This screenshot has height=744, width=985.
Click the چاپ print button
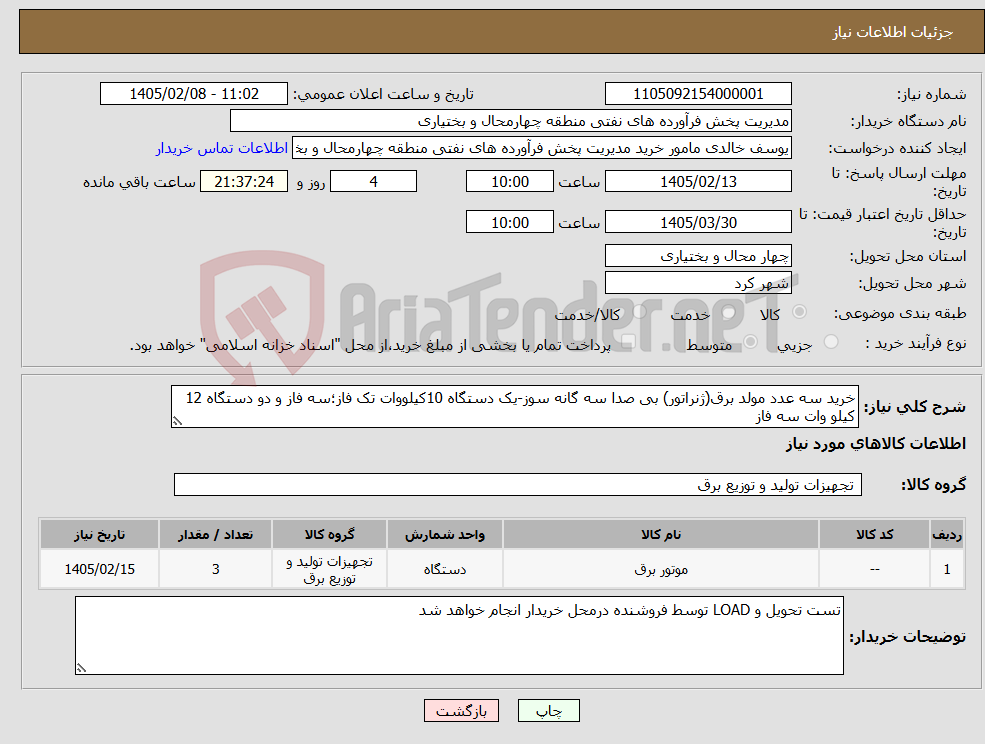(548, 711)
